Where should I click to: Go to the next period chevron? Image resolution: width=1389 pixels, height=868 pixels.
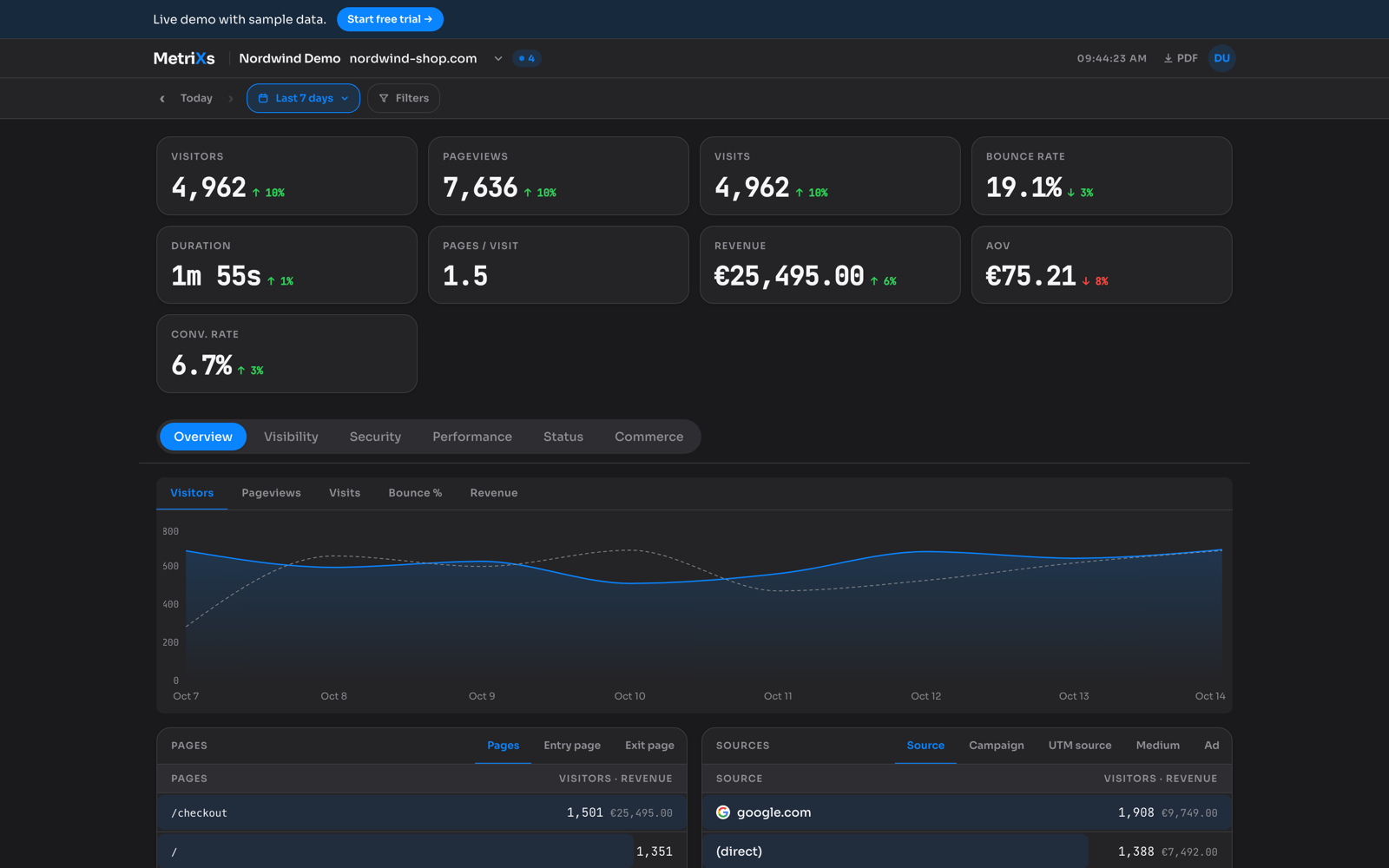(230, 98)
